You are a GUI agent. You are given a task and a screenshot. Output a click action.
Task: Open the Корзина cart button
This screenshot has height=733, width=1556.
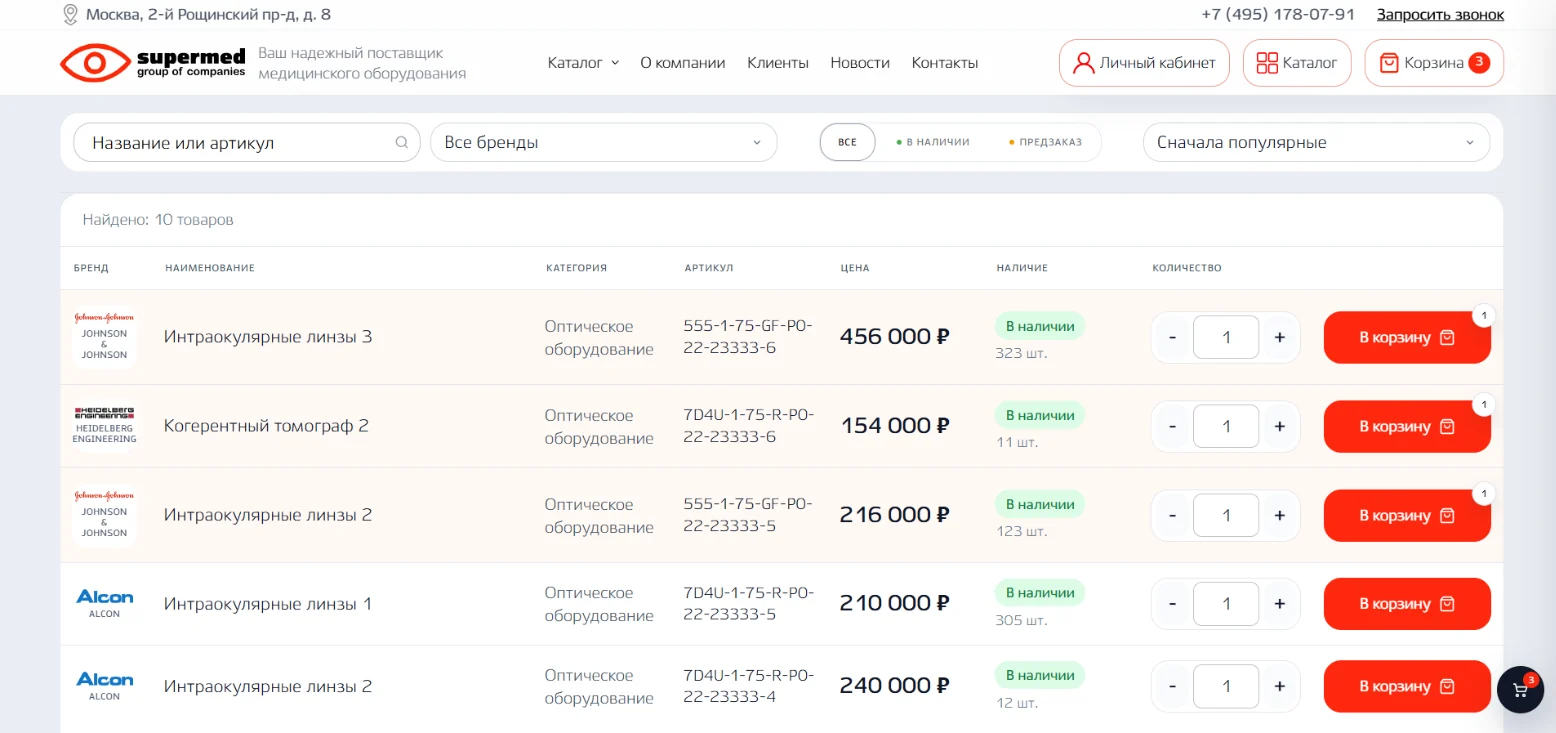click(1434, 63)
